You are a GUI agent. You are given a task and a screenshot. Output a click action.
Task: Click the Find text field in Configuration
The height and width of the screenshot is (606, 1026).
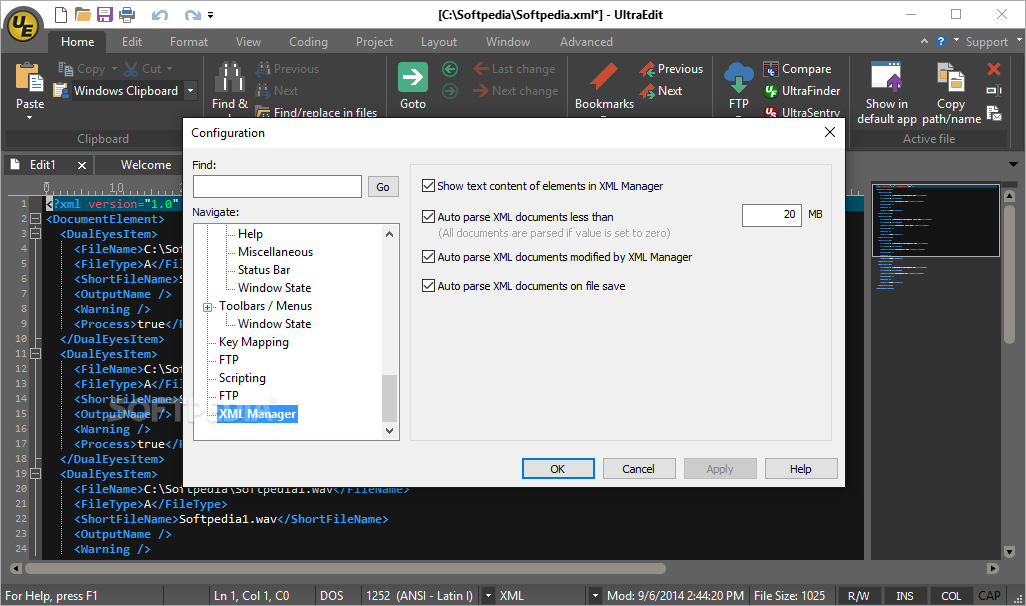tap(277, 187)
